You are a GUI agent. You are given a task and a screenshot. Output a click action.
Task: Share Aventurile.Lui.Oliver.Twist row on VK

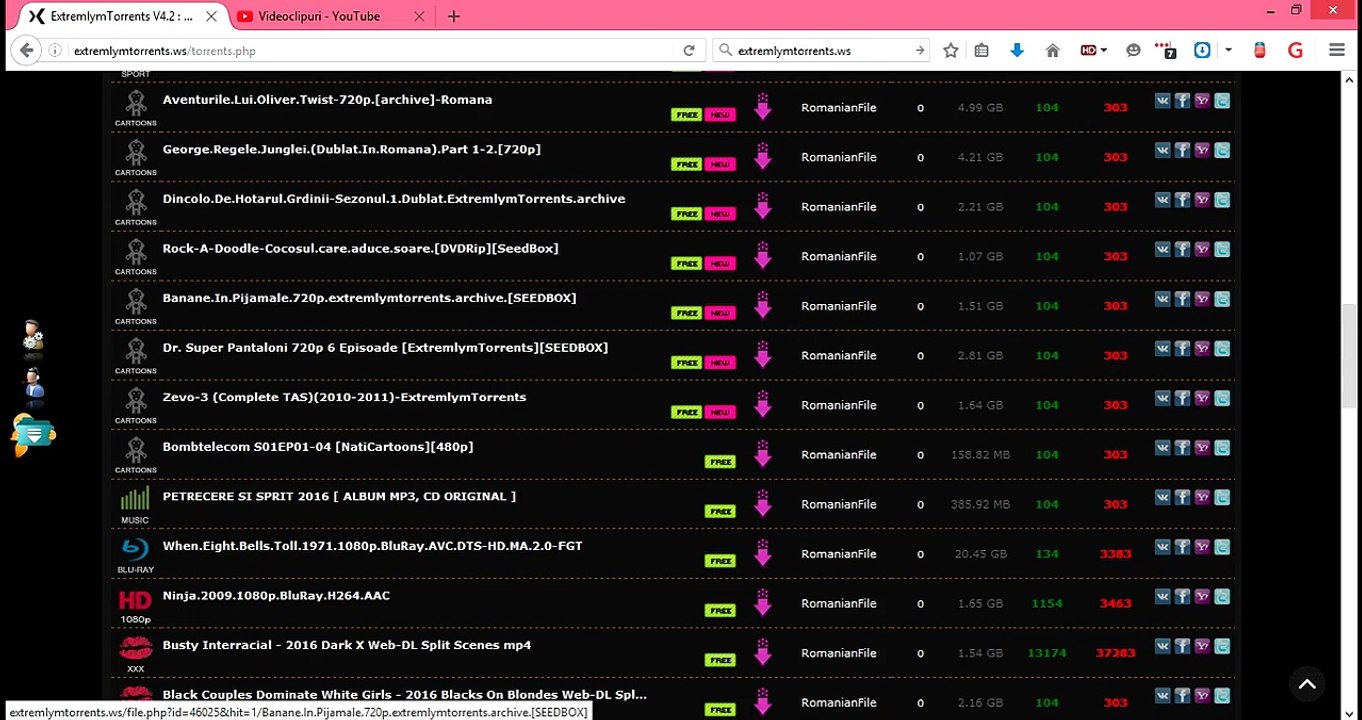coord(1162,100)
